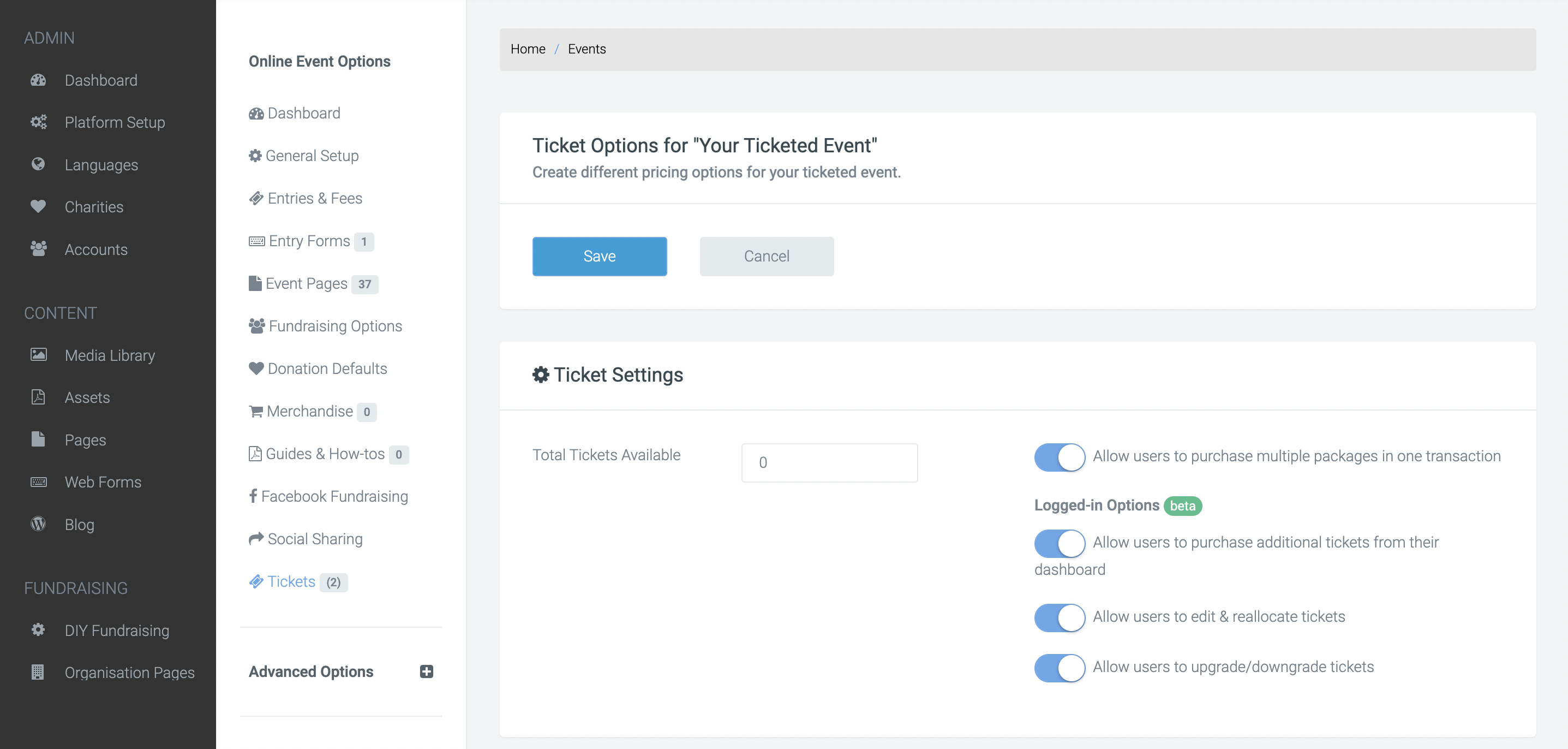This screenshot has width=1568, height=749.
Task: Toggle allow users to edit & reallocate tickets
Action: click(x=1059, y=617)
